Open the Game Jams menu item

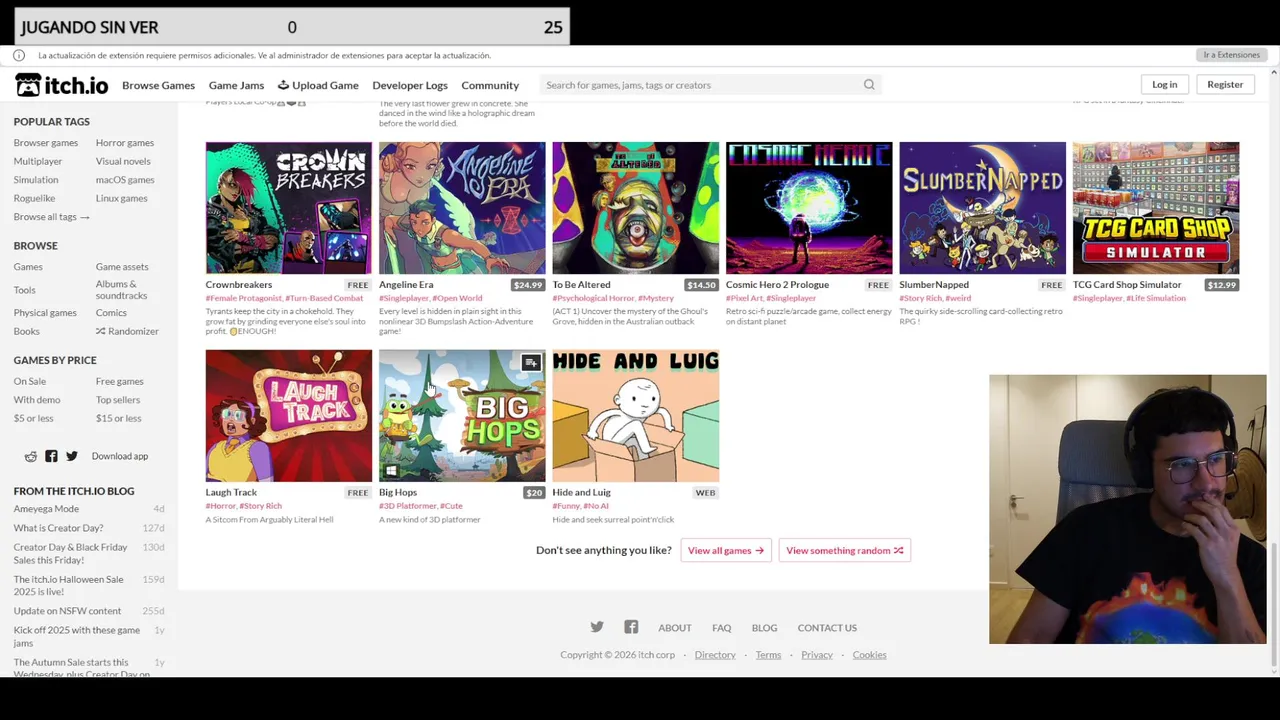(236, 85)
